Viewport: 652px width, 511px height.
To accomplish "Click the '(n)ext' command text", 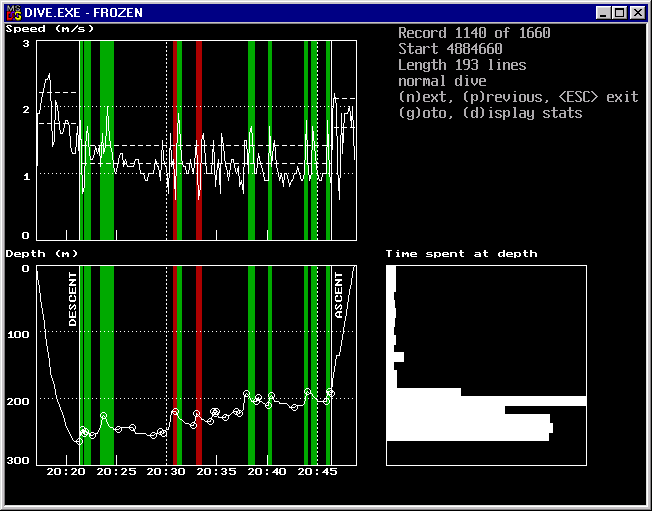I will tap(425, 97).
